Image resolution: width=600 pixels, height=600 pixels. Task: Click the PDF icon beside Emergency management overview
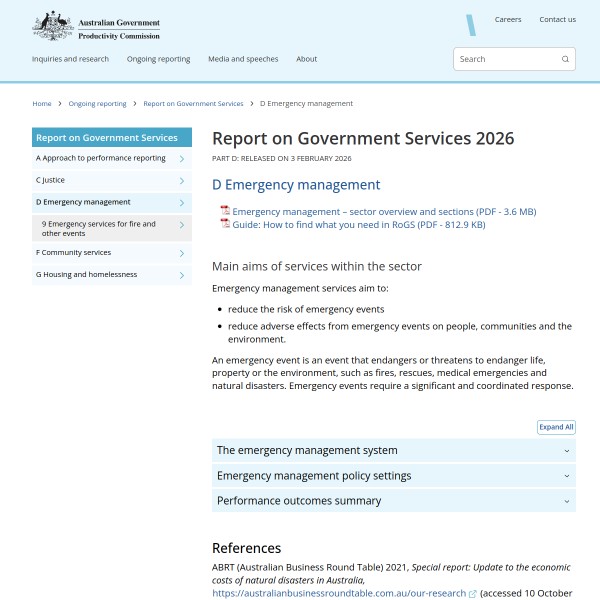pos(225,211)
